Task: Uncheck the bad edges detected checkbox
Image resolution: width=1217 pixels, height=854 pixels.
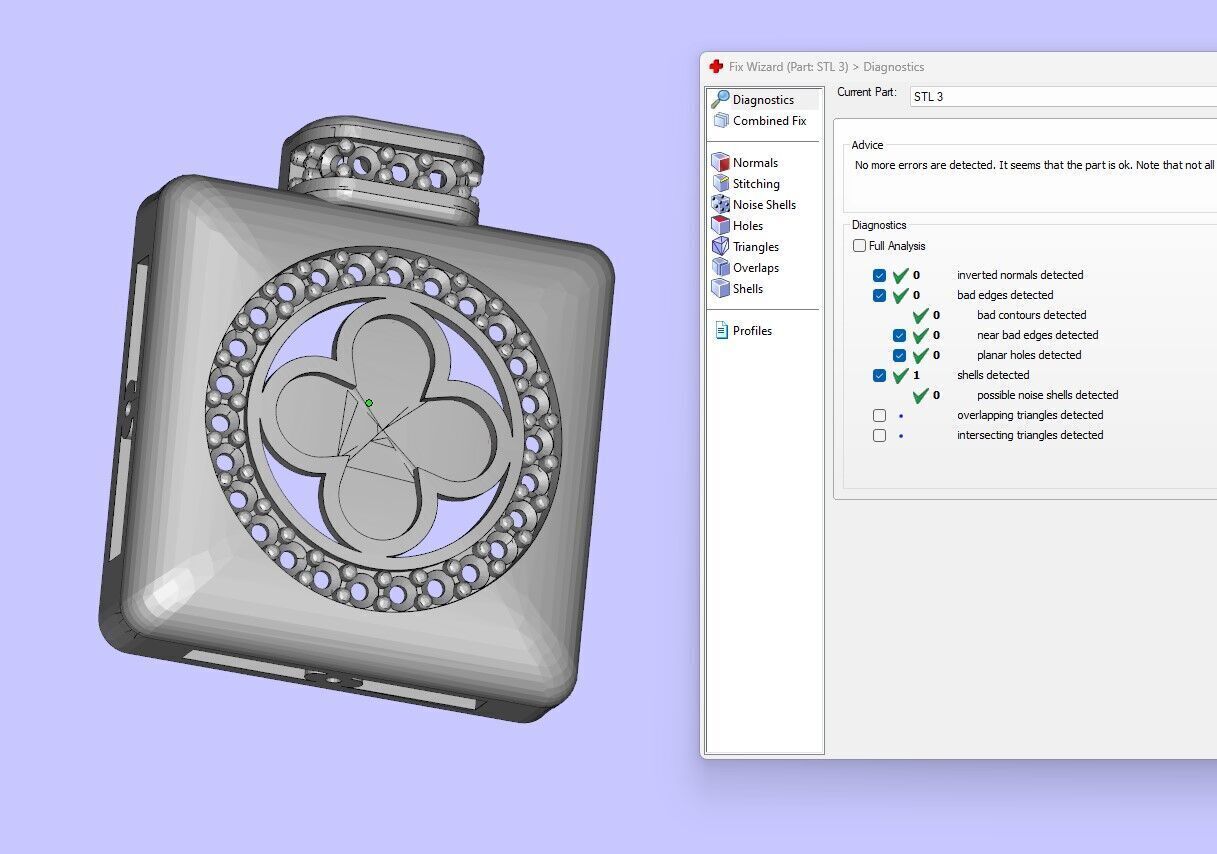Action: tap(879, 295)
